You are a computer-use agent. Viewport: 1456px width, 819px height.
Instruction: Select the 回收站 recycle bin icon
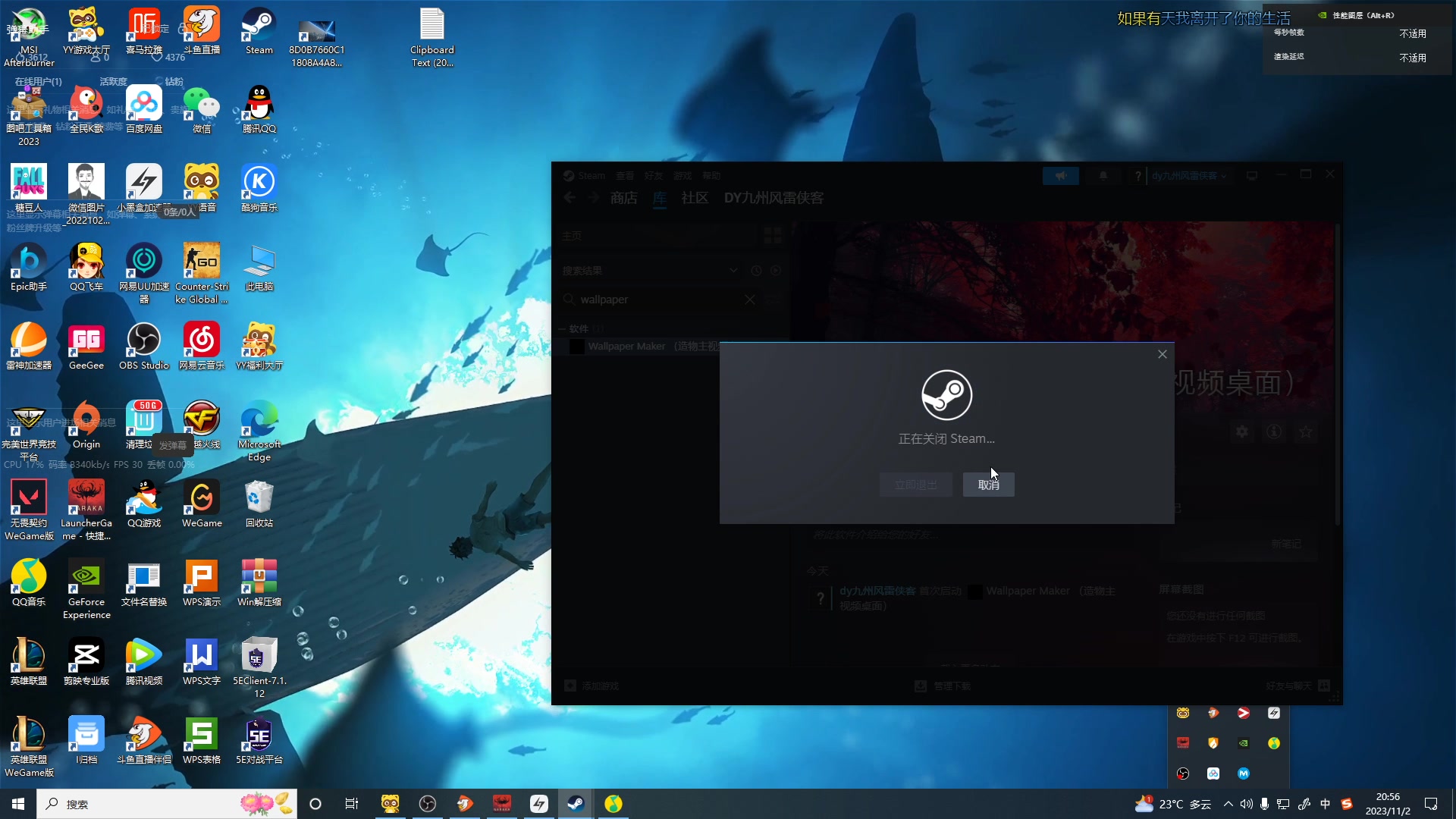coord(259,504)
